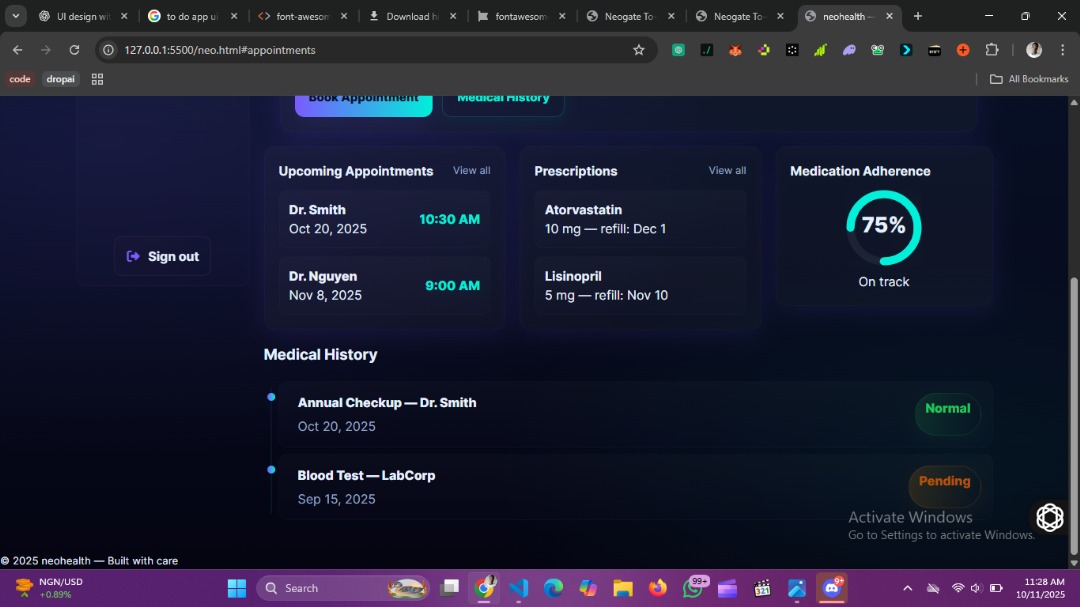Click the teal arrow extension icon
Screen dimensions: 1080x607
(906, 50)
